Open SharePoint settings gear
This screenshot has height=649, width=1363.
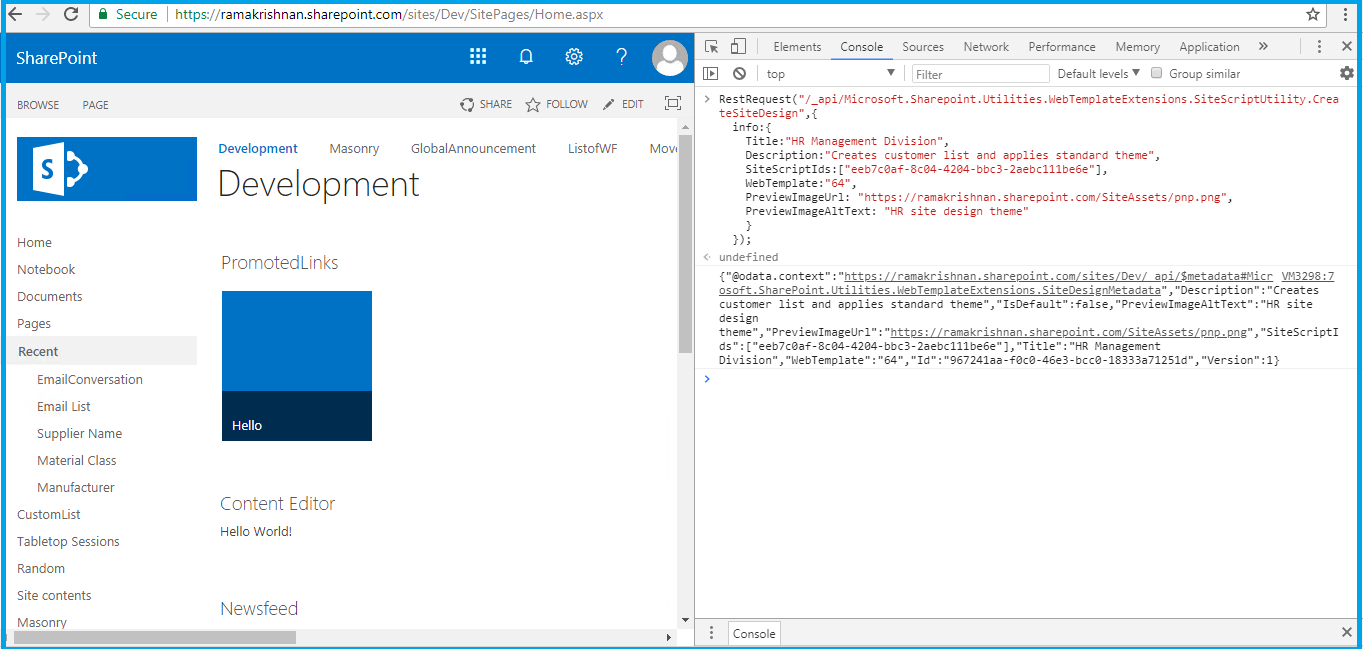(574, 57)
